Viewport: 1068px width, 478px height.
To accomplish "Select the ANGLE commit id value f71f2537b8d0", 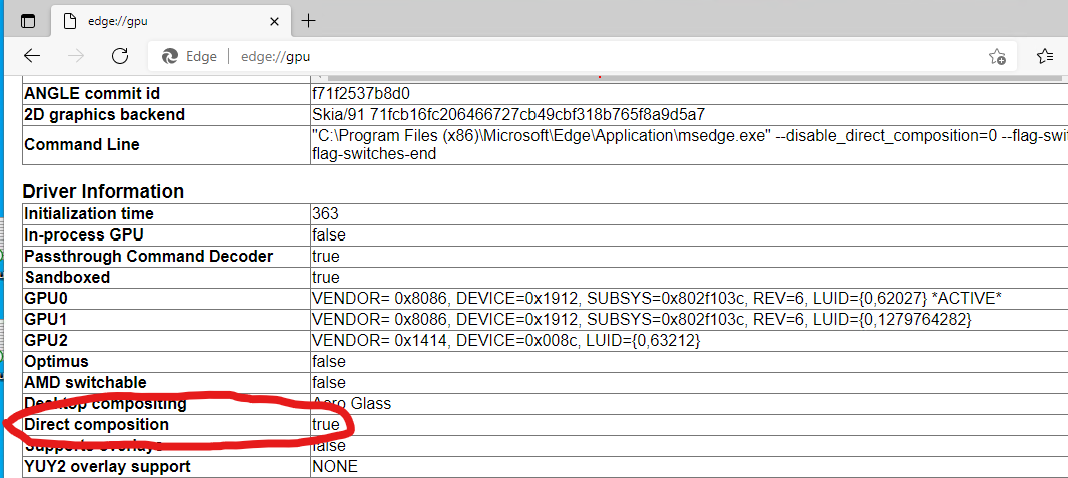I will click(361, 93).
